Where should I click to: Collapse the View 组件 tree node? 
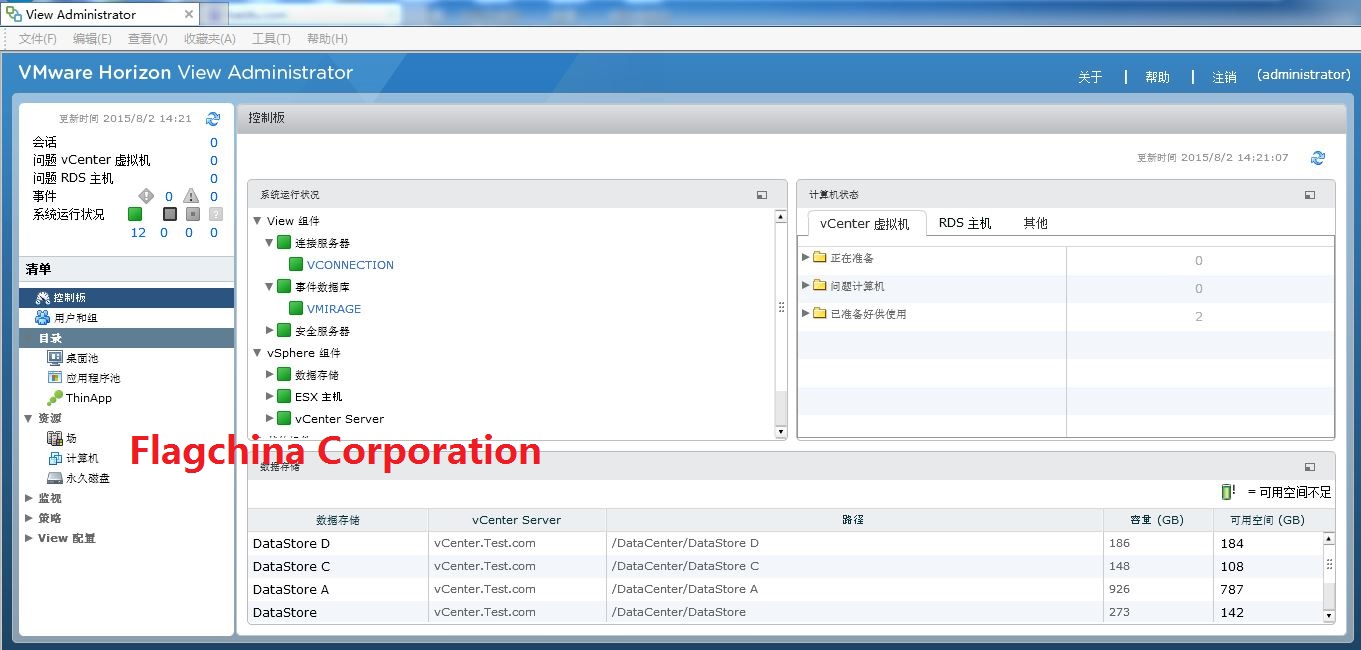point(258,221)
